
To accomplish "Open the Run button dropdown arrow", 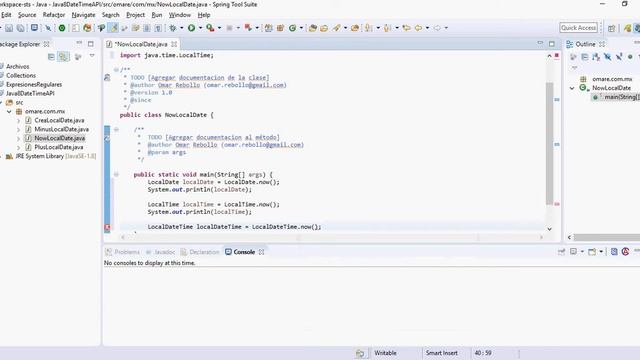I will coord(200,28).
